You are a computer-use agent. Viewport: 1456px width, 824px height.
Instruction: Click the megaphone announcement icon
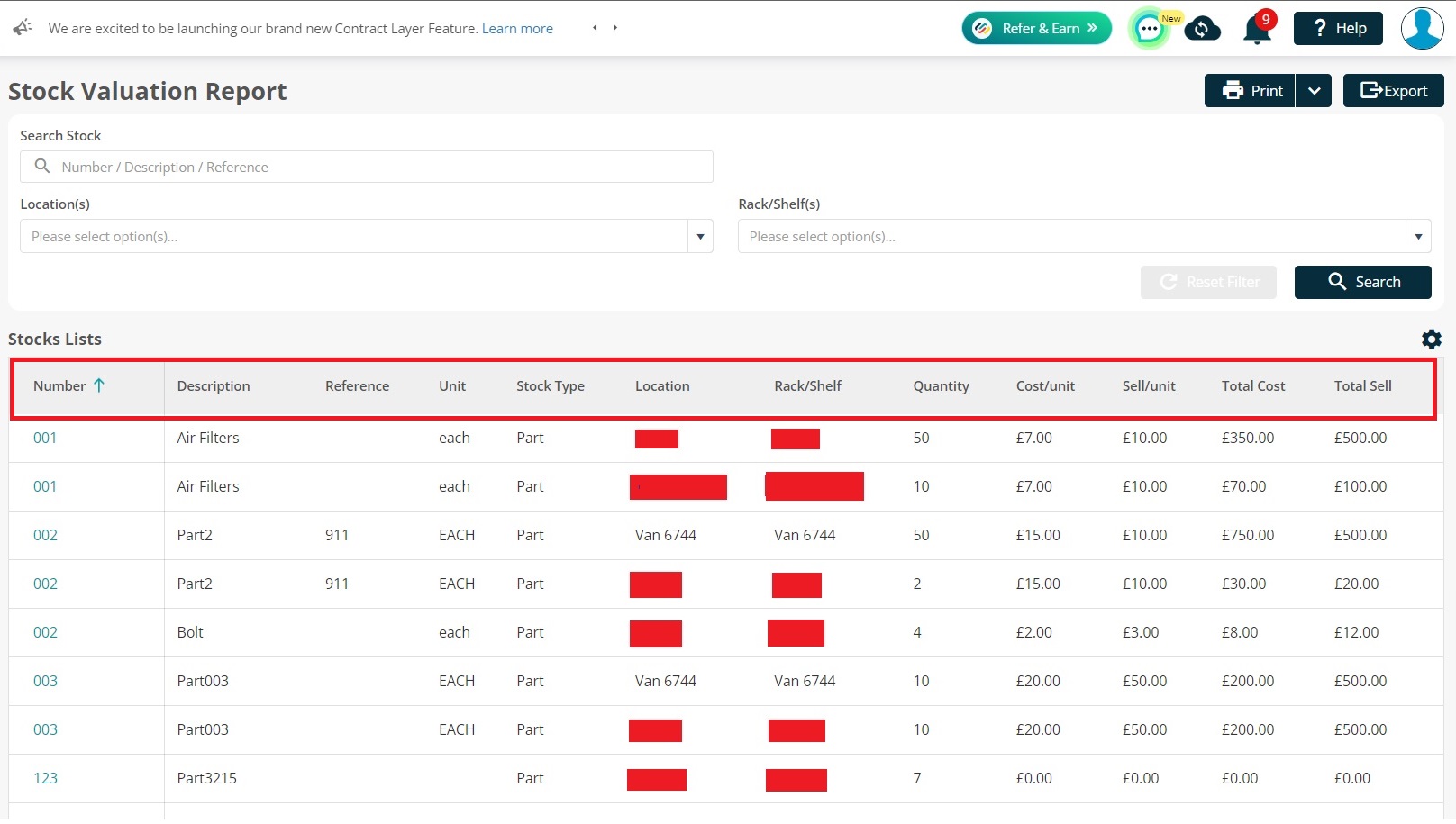tap(23, 27)
